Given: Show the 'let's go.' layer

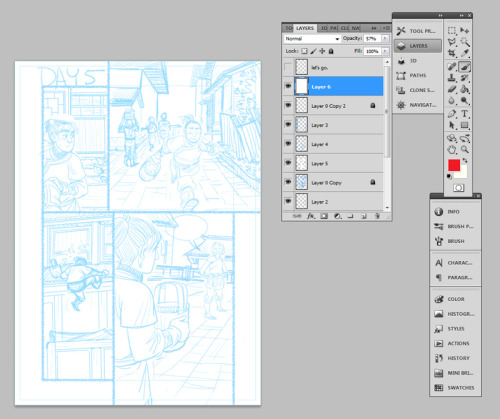Looking at the screenshot, I should pyautogui.click(x=288, y=67).
